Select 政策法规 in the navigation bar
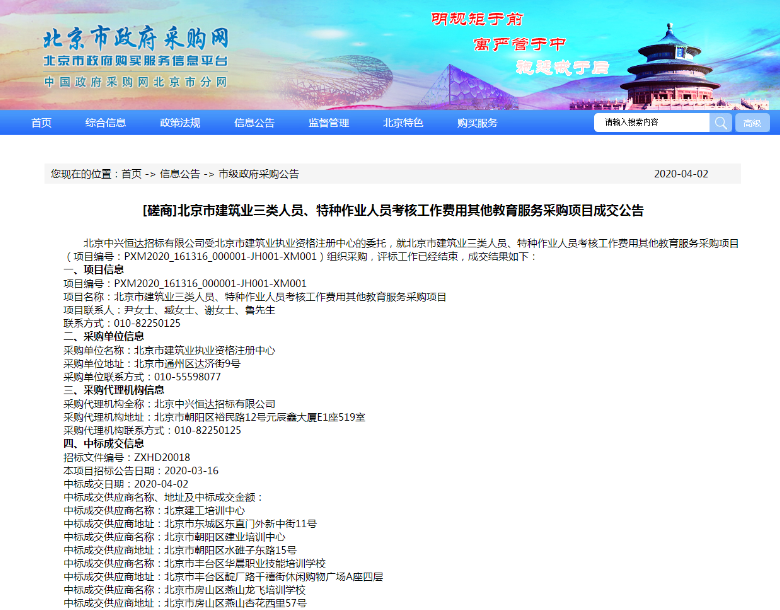 (180, 123)
